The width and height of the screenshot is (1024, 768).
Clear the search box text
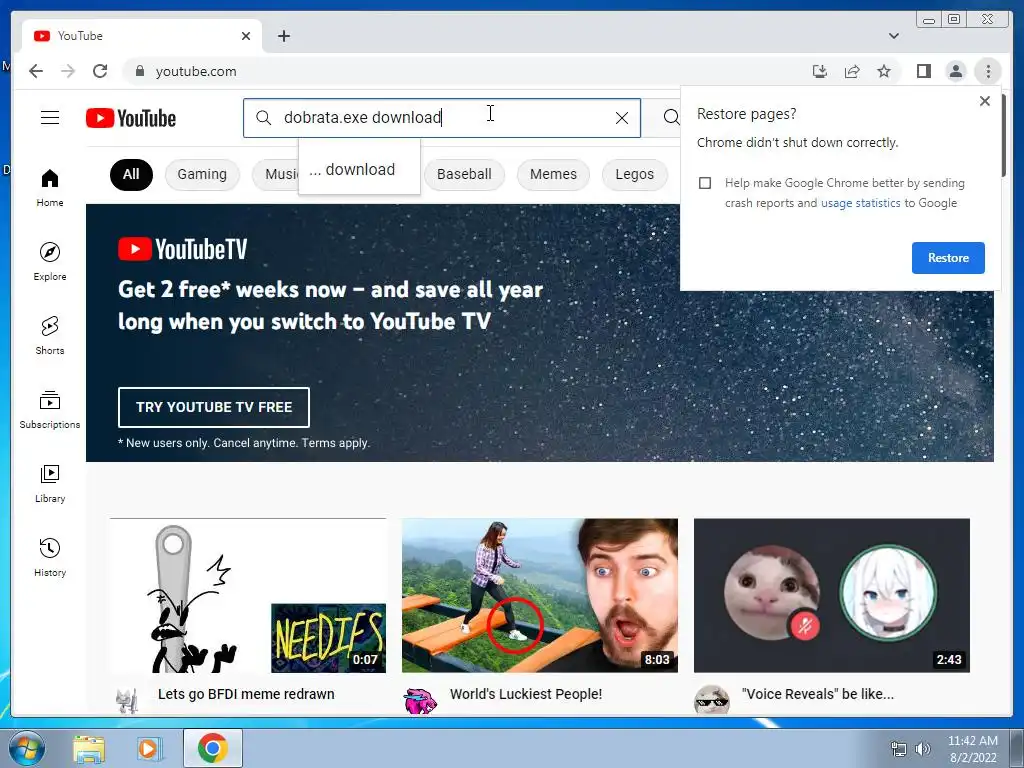coord(622,118)
